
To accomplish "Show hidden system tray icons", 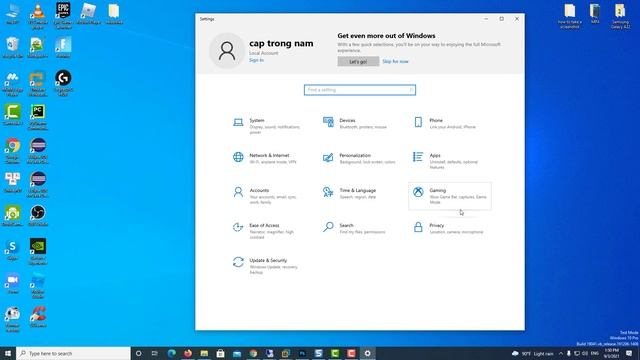I will pos(560,353).
